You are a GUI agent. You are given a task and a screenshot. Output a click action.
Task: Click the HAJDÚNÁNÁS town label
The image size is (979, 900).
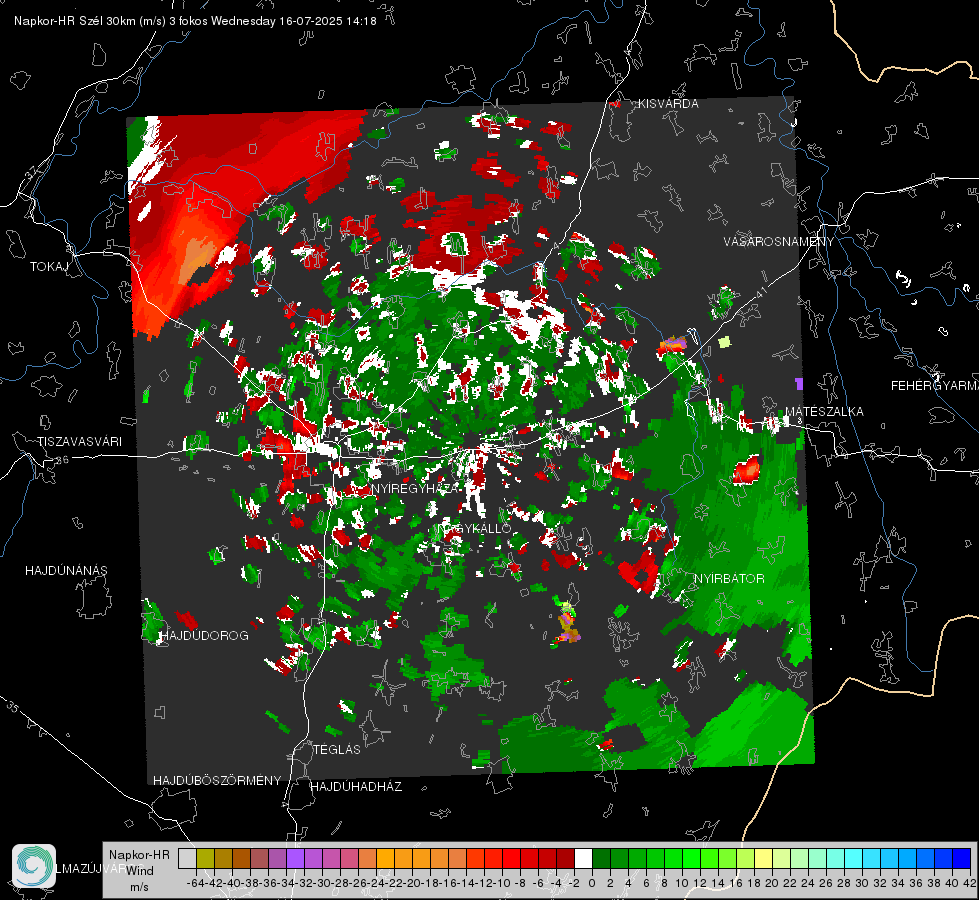click(66, 570)
